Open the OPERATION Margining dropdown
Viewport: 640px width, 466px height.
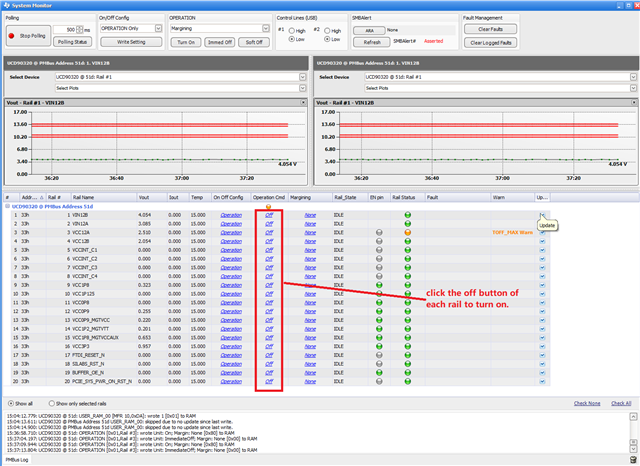pyautogui.click(x=266, y=28)
